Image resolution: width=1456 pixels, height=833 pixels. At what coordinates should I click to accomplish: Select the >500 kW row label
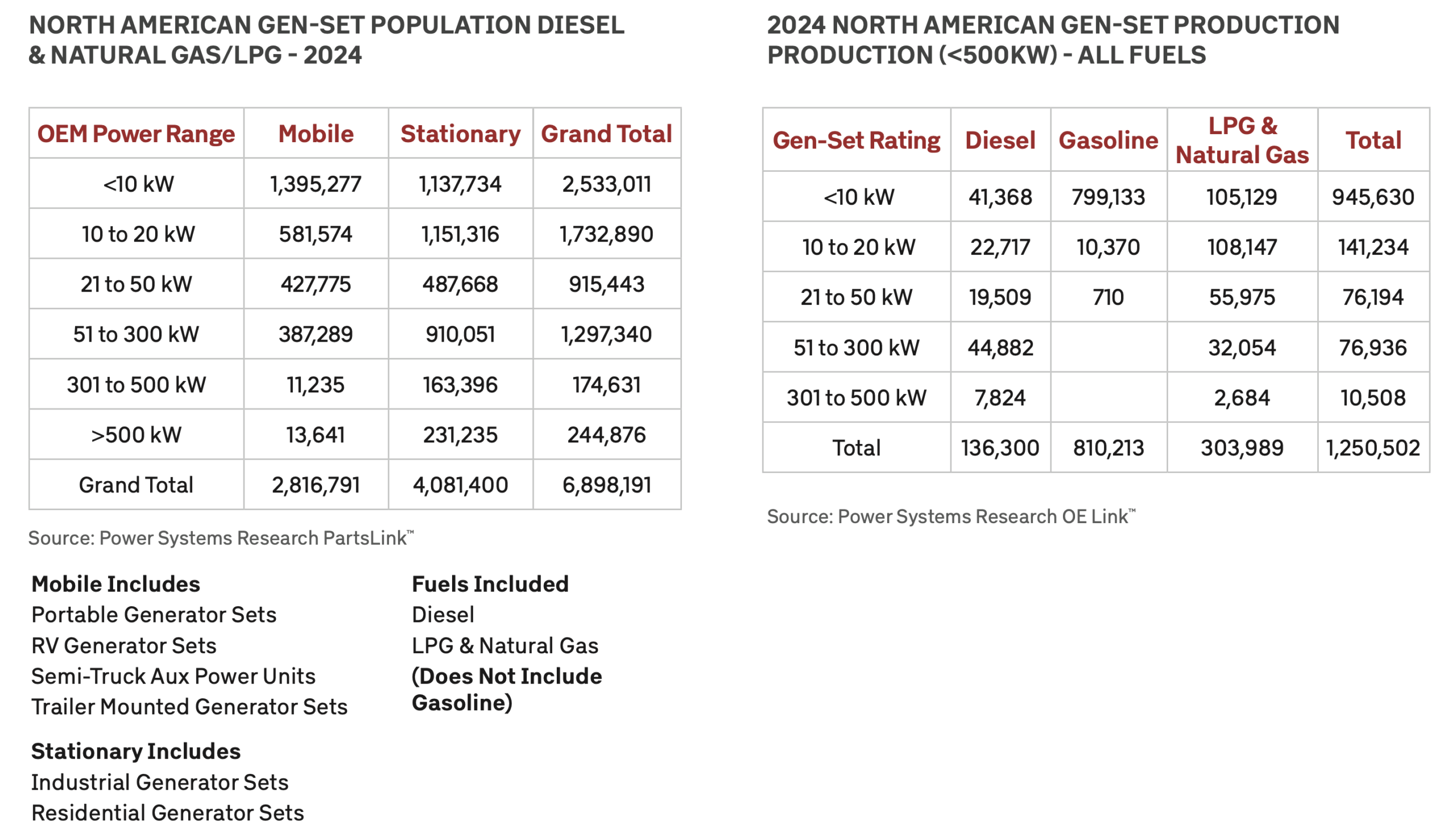pos(136,435)
